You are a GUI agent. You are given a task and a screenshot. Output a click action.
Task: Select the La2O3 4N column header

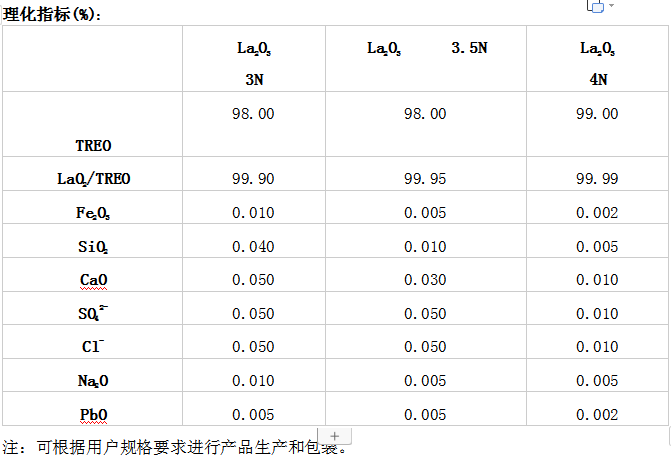[598, 63]
